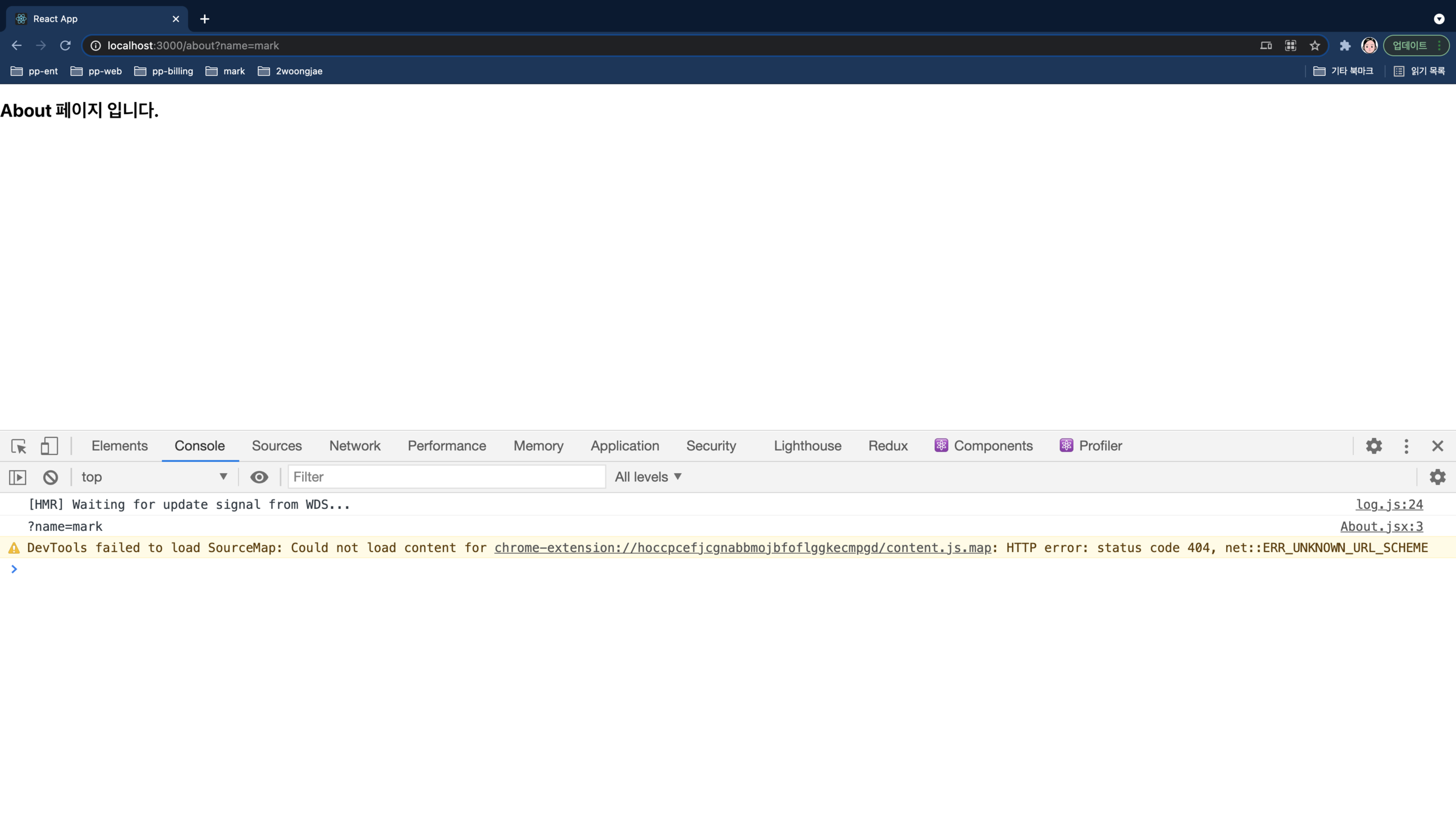
Task: Open the All levels dropdown
Action: 648,477
